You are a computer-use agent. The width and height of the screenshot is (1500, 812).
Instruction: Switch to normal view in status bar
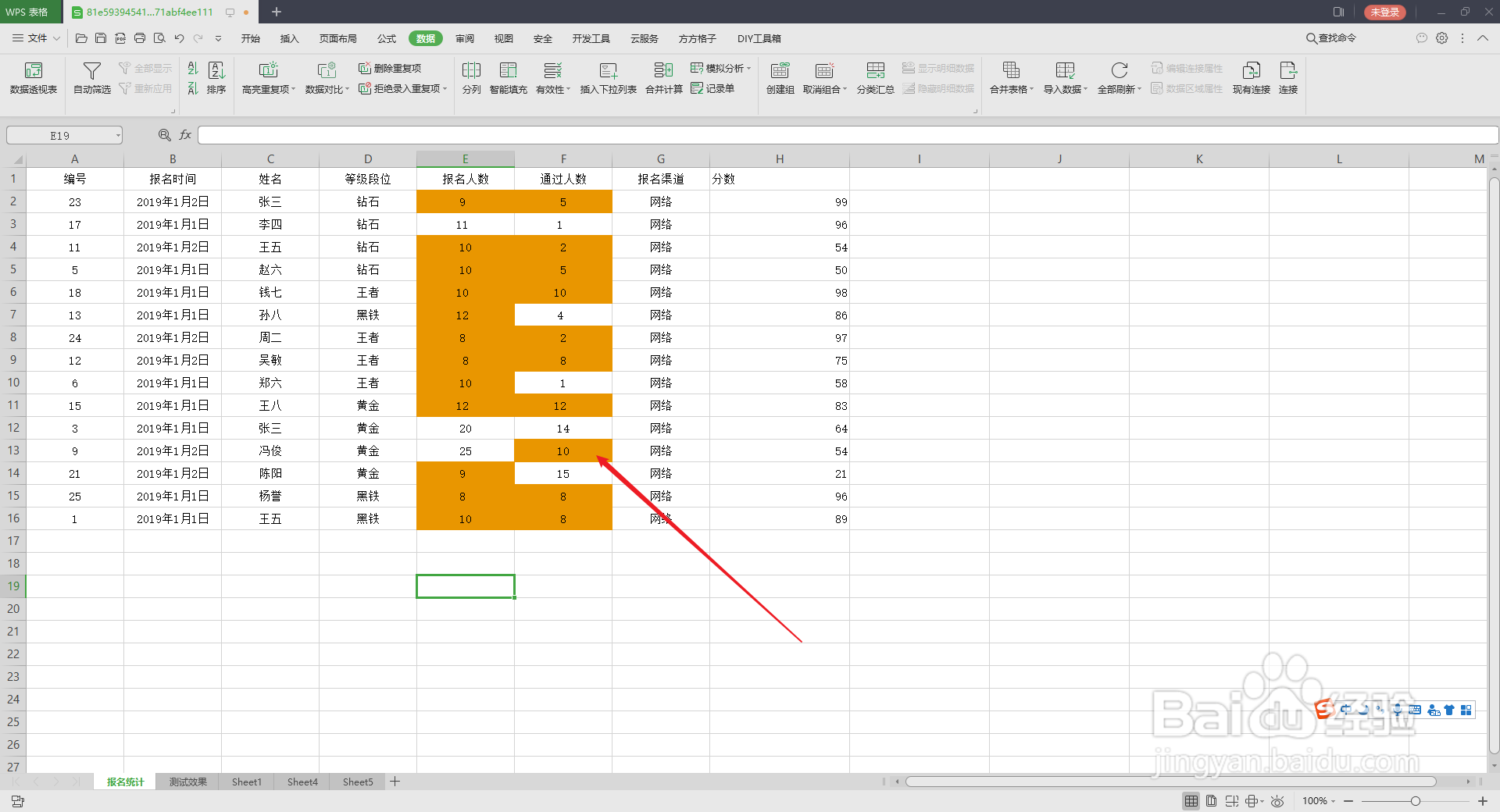point(1191,801)
